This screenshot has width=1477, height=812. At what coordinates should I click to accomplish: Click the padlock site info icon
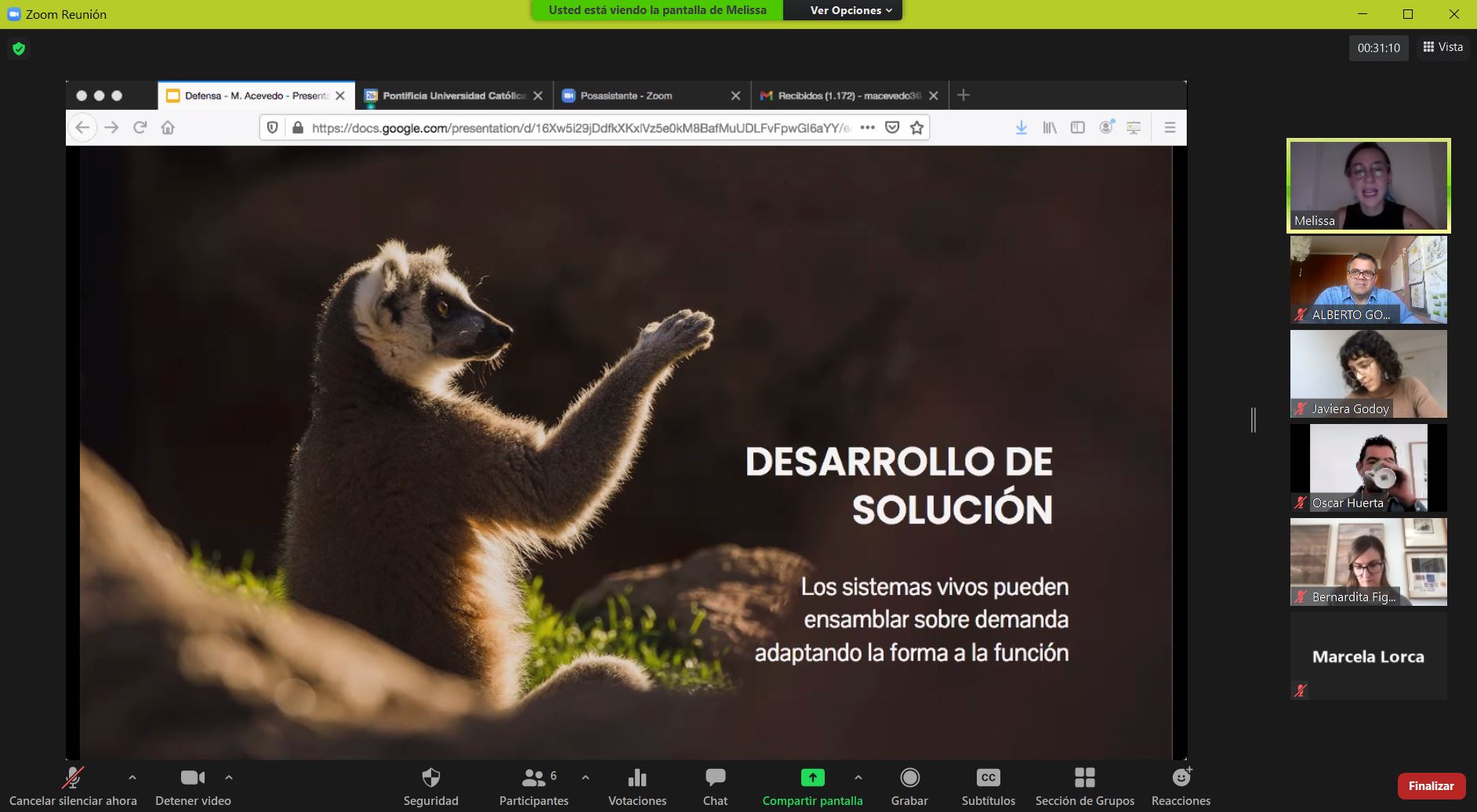click(297, 127)
